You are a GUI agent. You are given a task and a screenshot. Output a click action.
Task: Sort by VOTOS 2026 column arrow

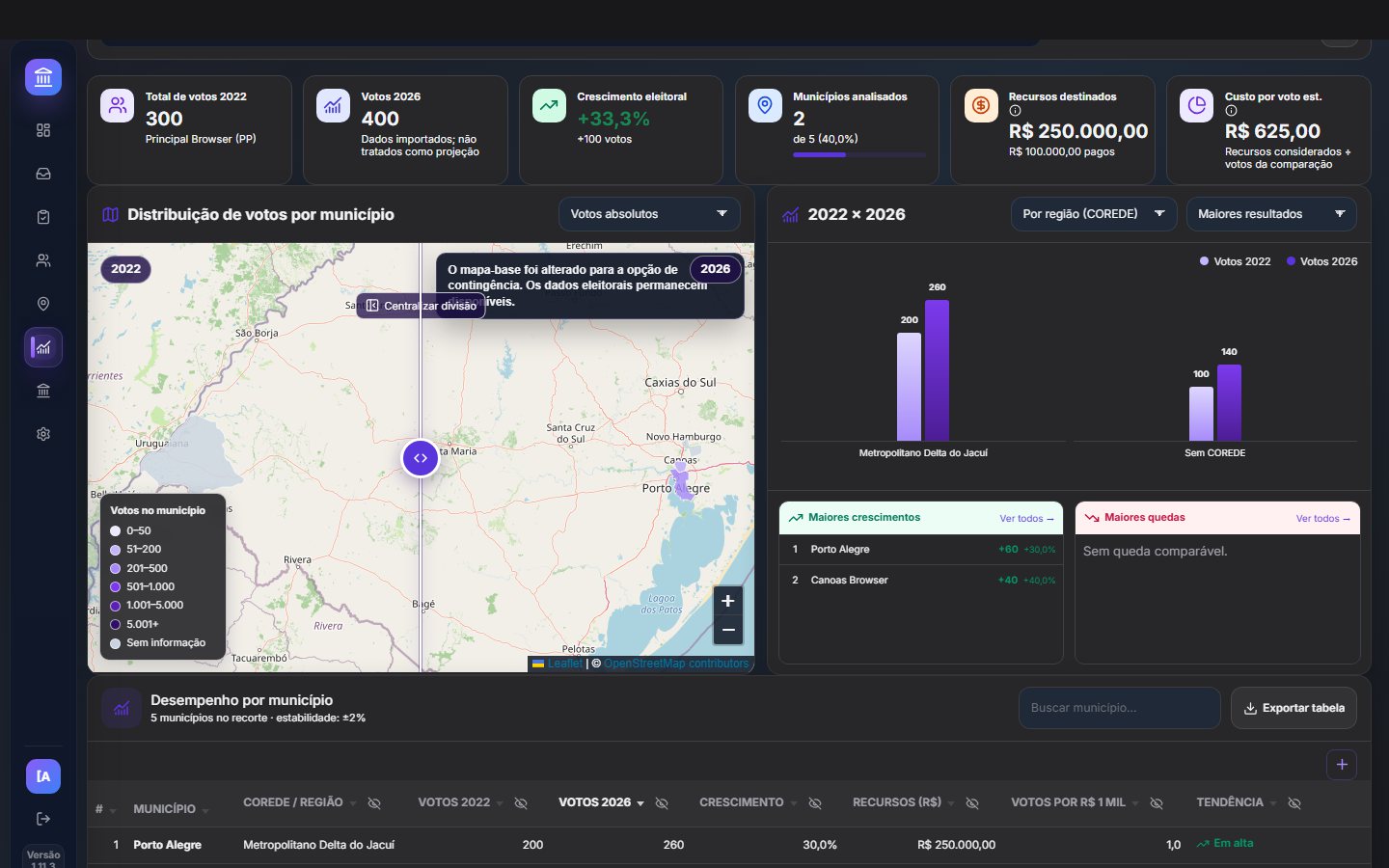tap(640, 803)
